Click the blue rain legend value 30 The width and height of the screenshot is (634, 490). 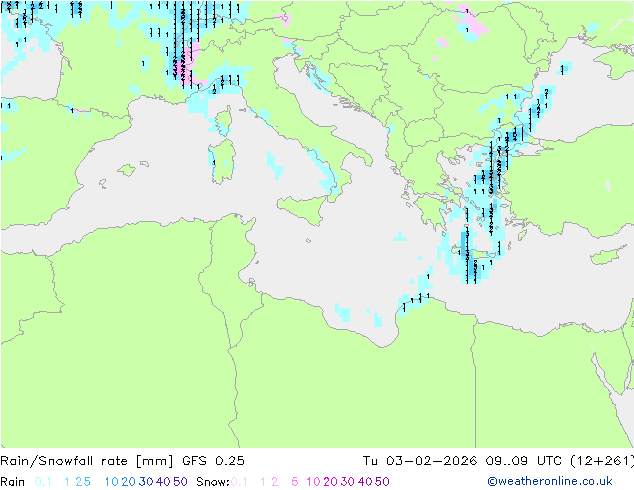146,482
